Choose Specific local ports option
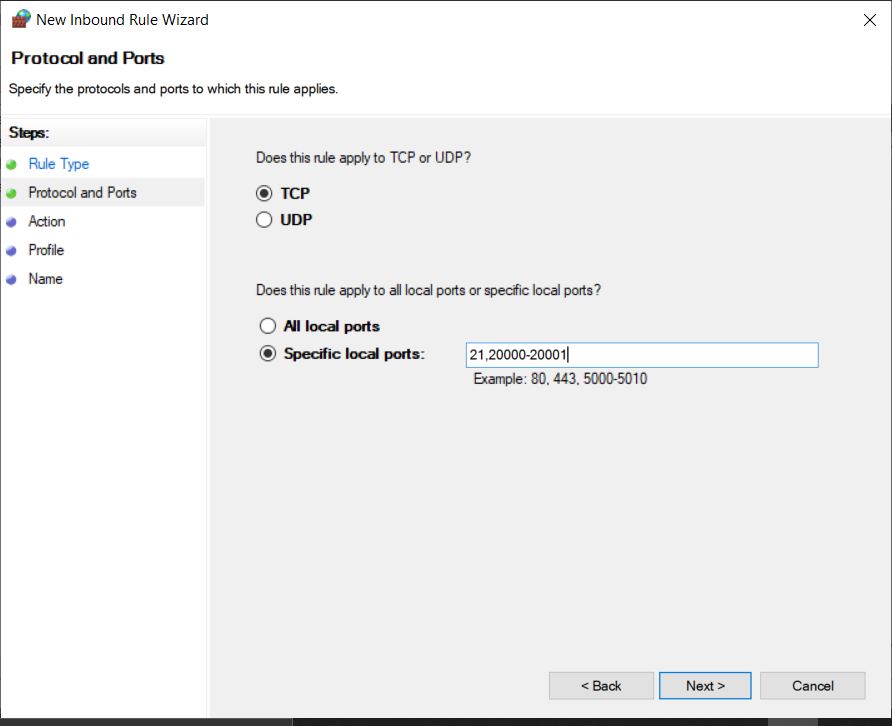This screenshot has height=726, width=892. 267,354
